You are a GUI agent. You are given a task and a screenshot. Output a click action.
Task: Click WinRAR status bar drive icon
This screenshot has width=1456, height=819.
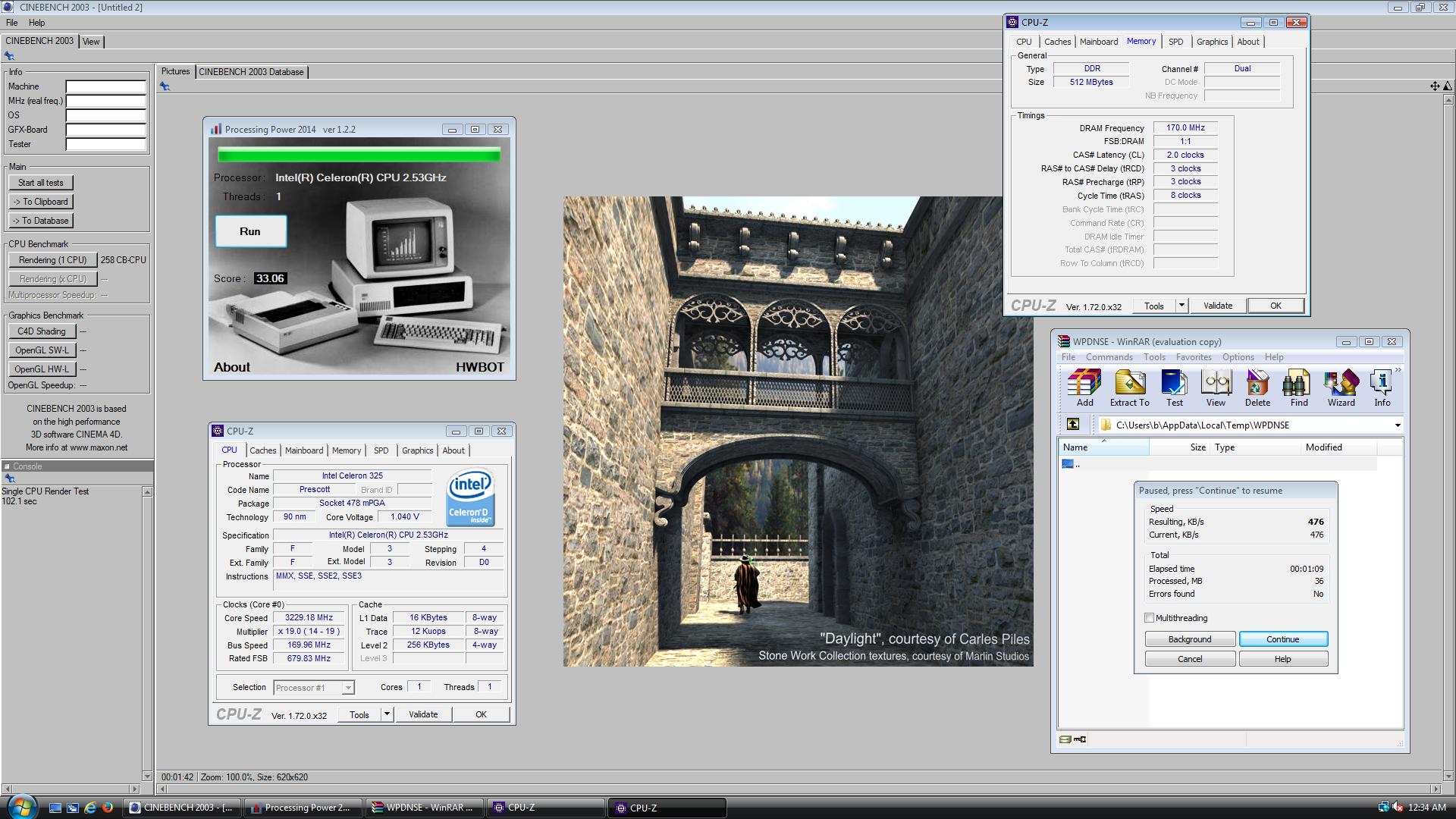tap(1065, 739)
